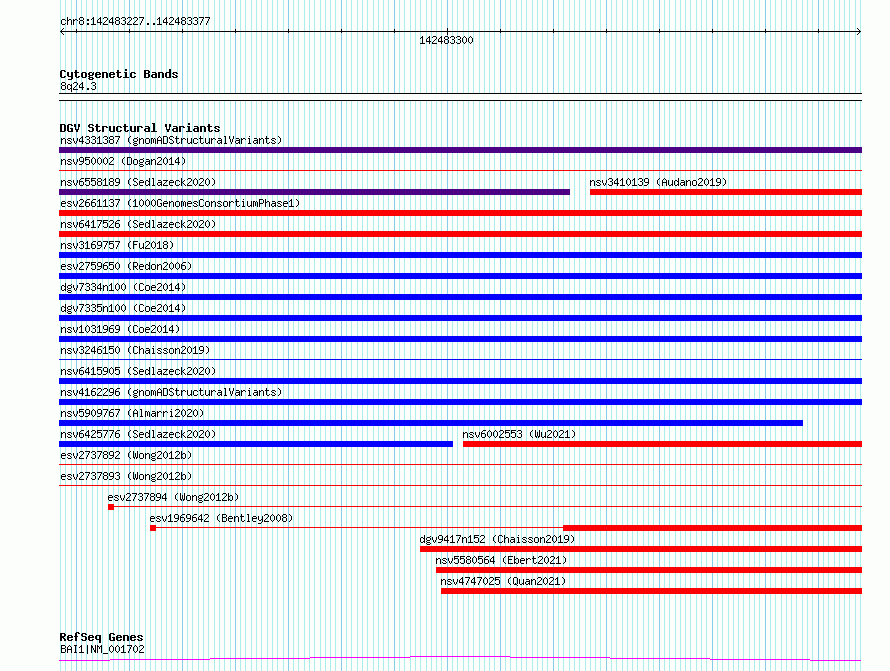The image size is (890, 671).
Task: Select the nsv3169757 blue variant bar
Action: coord(460,255)
